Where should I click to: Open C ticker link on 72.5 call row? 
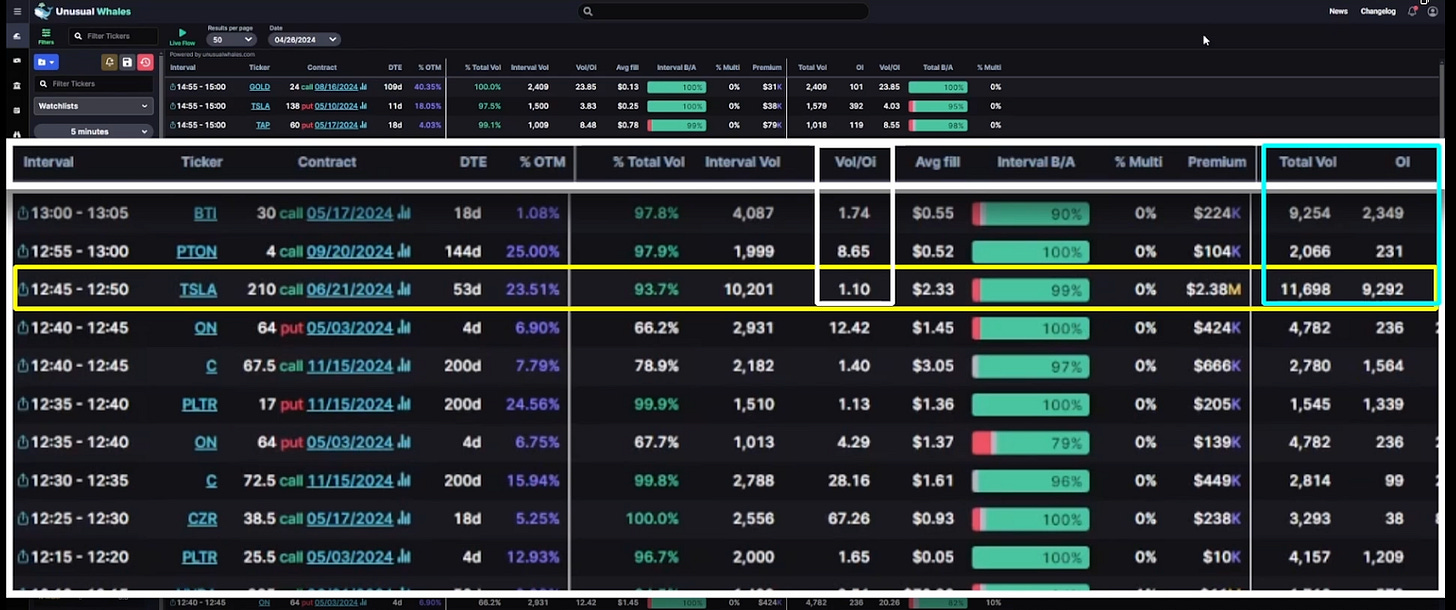pos(212,481)
